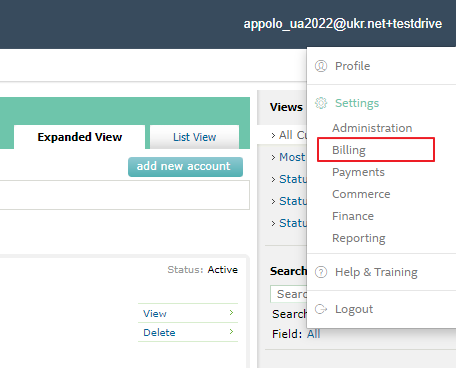Log out via the Logout entry
The width and height of the screenshot is (456, 368).
click(354, 309)
